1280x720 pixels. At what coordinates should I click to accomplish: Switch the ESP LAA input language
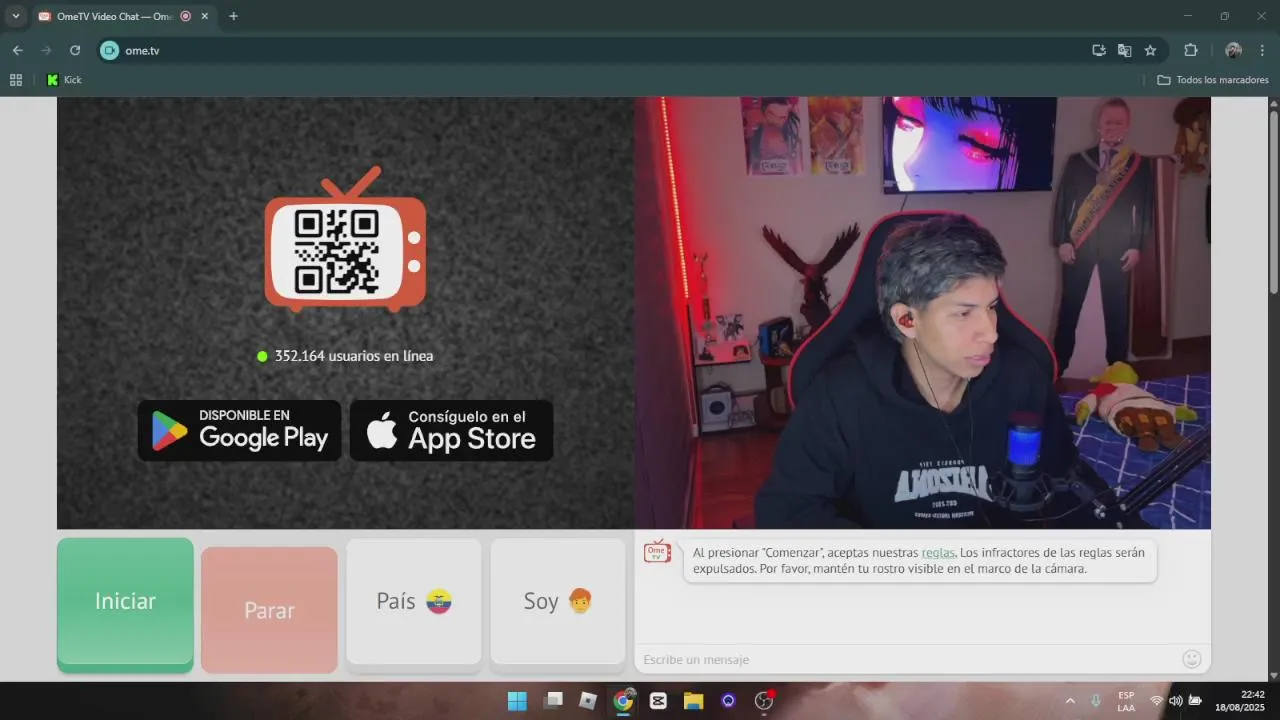(x=1126, y=701)
